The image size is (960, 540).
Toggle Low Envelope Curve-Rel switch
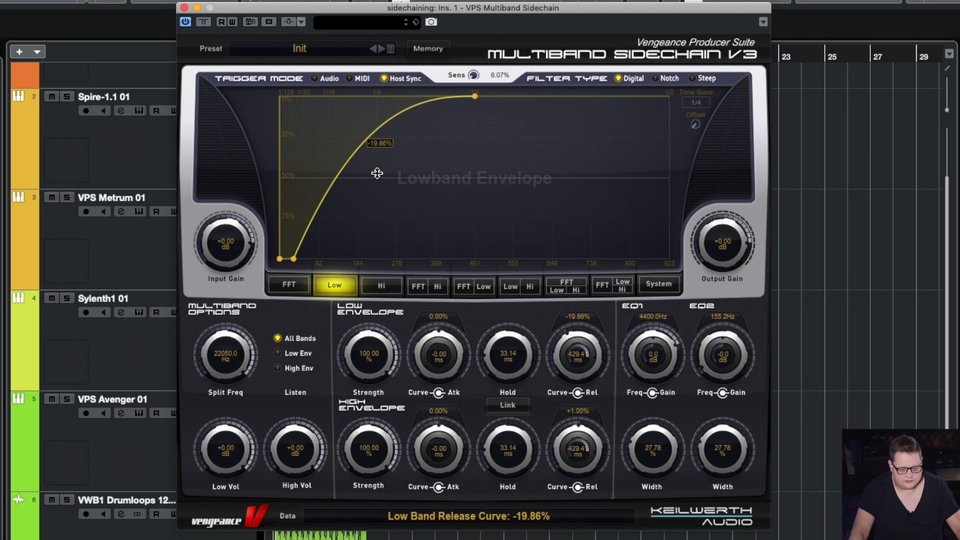[577, 392]
